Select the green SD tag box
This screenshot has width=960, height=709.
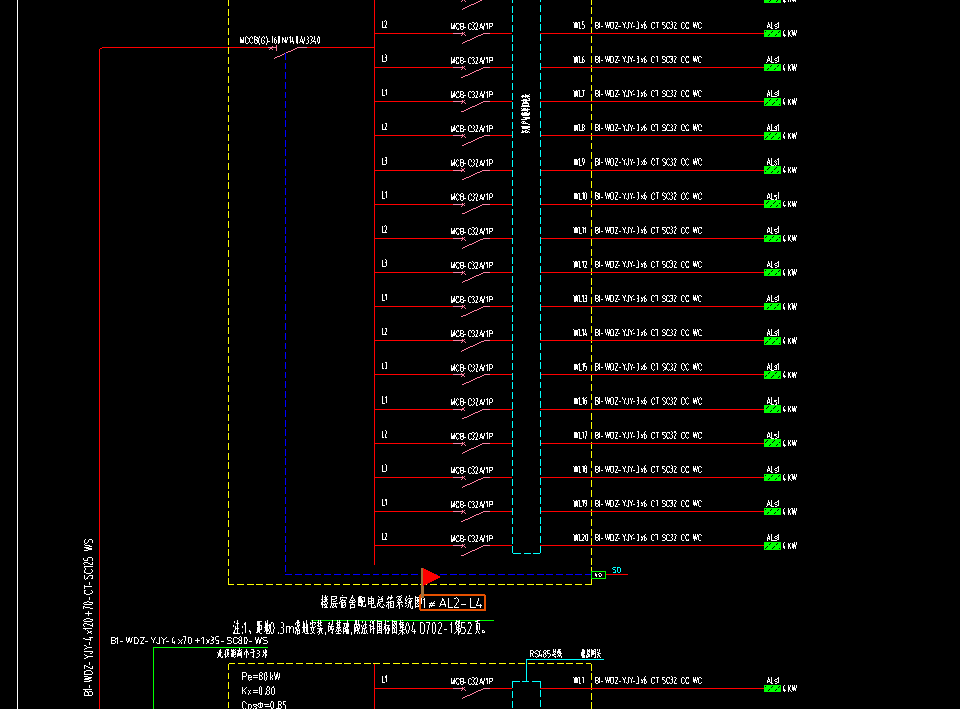click(x=599, y=575)
